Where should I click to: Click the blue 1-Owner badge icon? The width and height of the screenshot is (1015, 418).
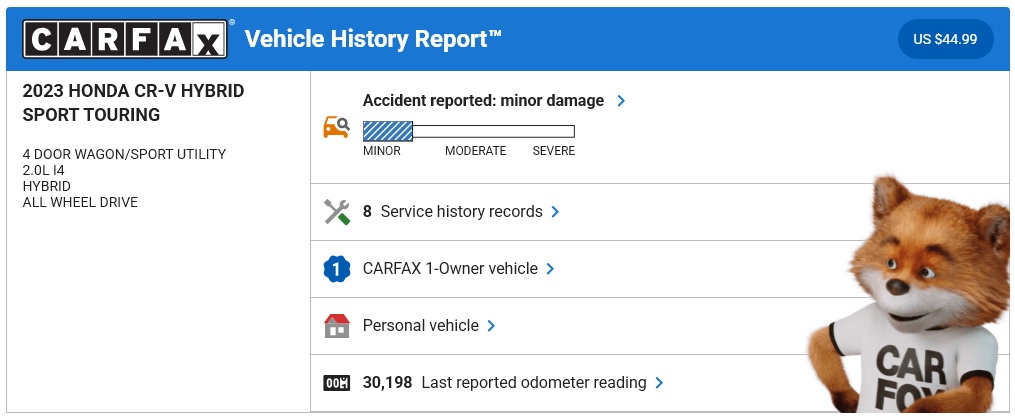pos(337,269)
